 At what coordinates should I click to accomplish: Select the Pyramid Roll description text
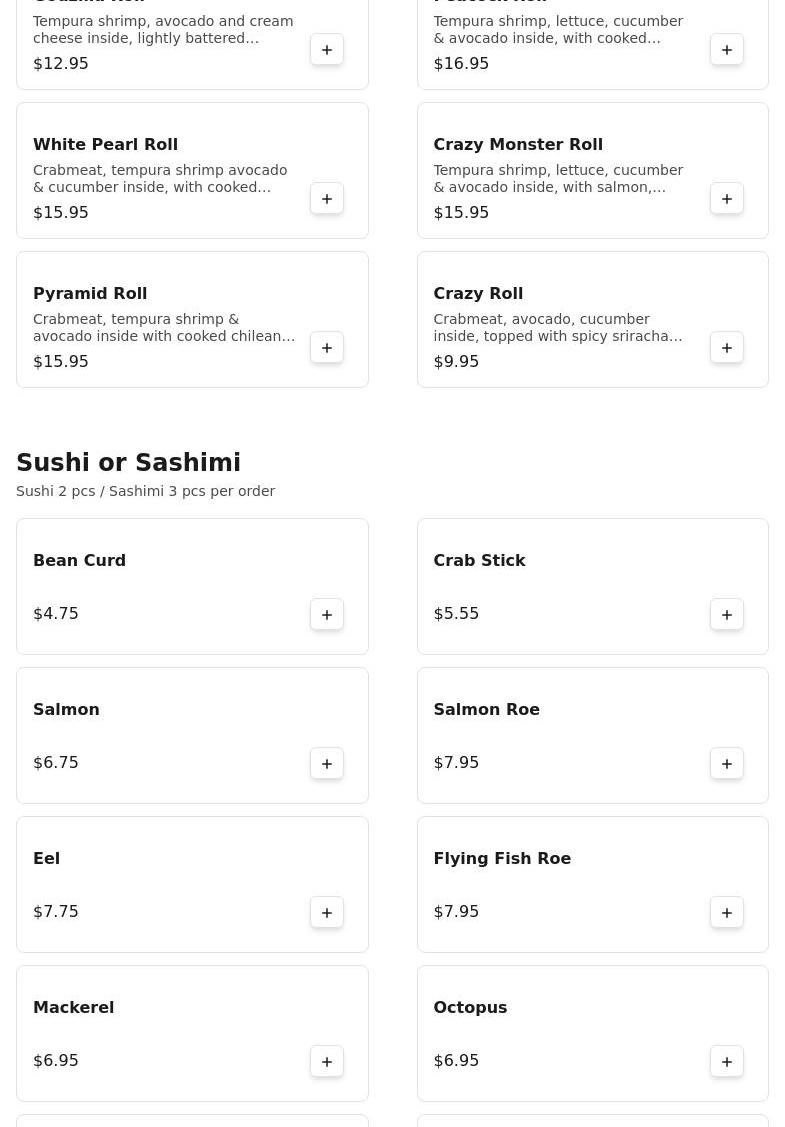coord(164,328)
